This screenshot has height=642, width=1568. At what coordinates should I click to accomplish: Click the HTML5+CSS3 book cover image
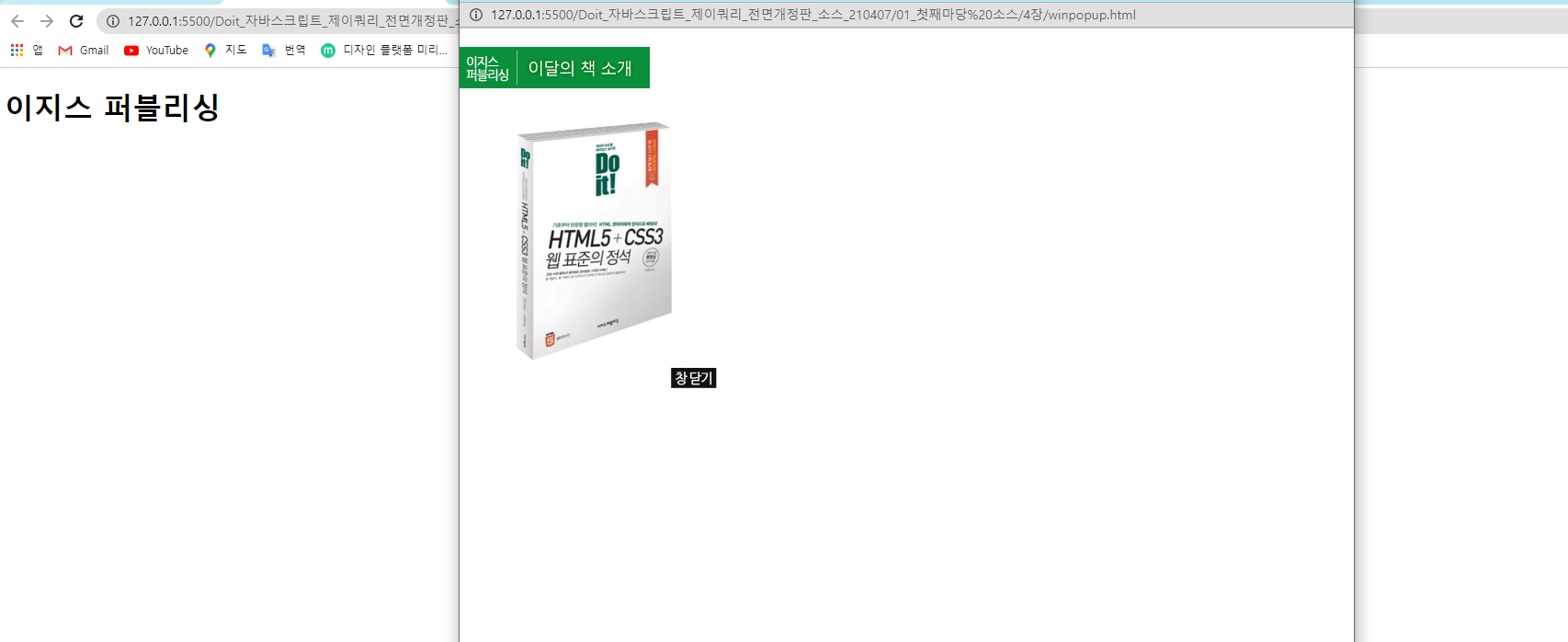click(x=594, y=240)
